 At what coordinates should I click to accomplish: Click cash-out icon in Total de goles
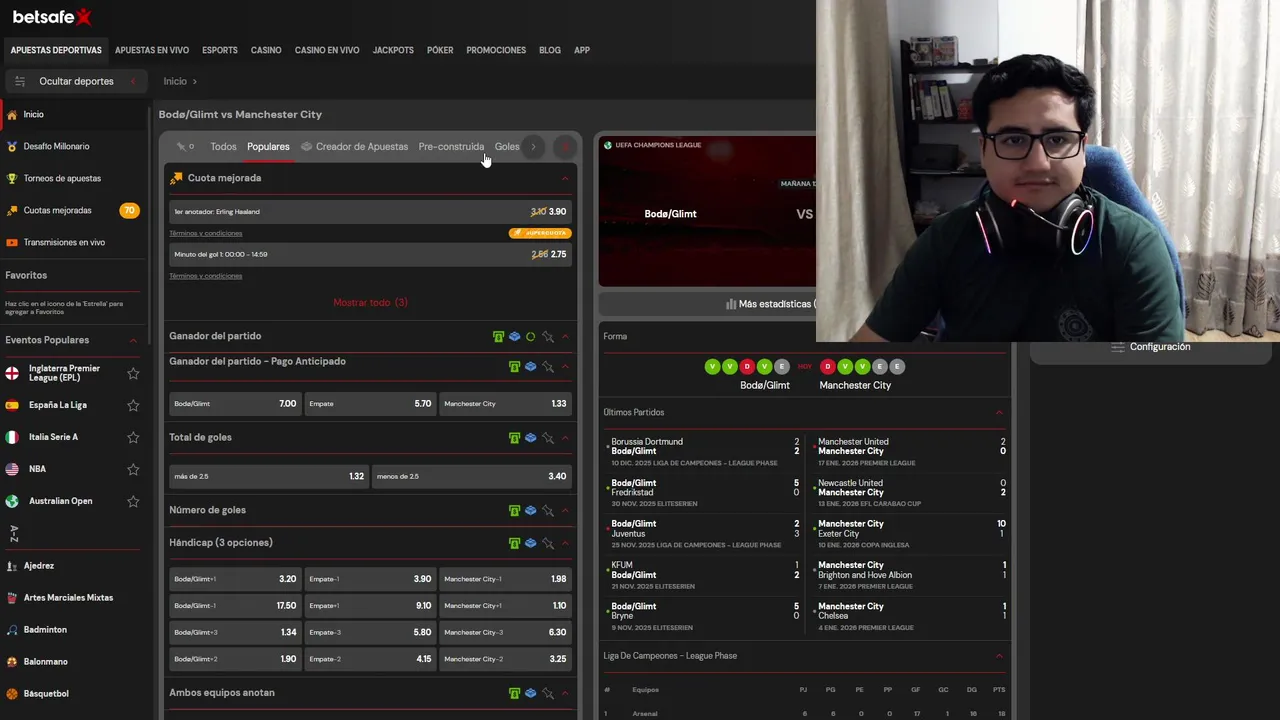click(x=514, y=438)
